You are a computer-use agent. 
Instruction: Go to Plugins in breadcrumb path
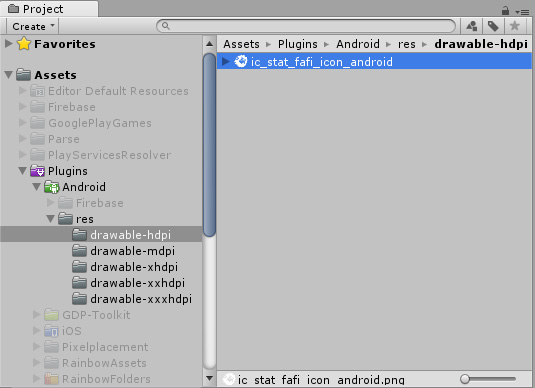click(x=298, y=44)
